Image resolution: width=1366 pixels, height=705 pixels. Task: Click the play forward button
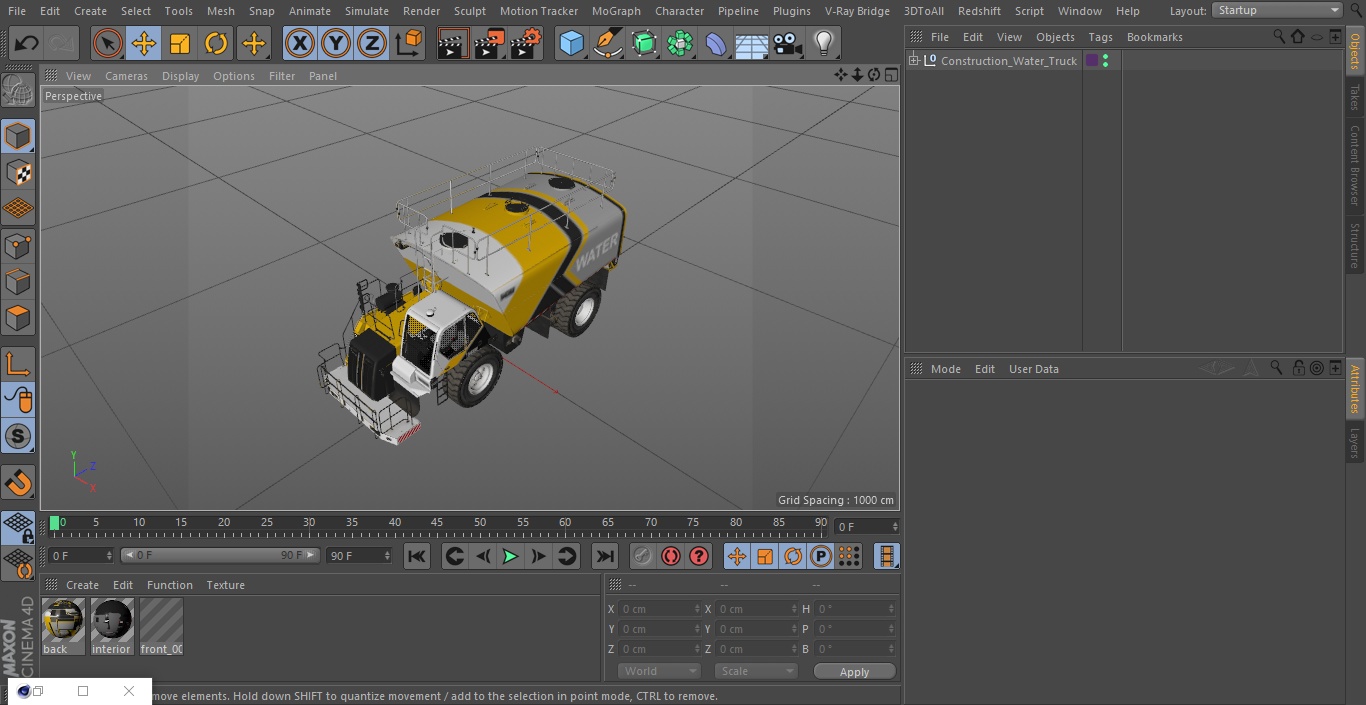[510, 556]
